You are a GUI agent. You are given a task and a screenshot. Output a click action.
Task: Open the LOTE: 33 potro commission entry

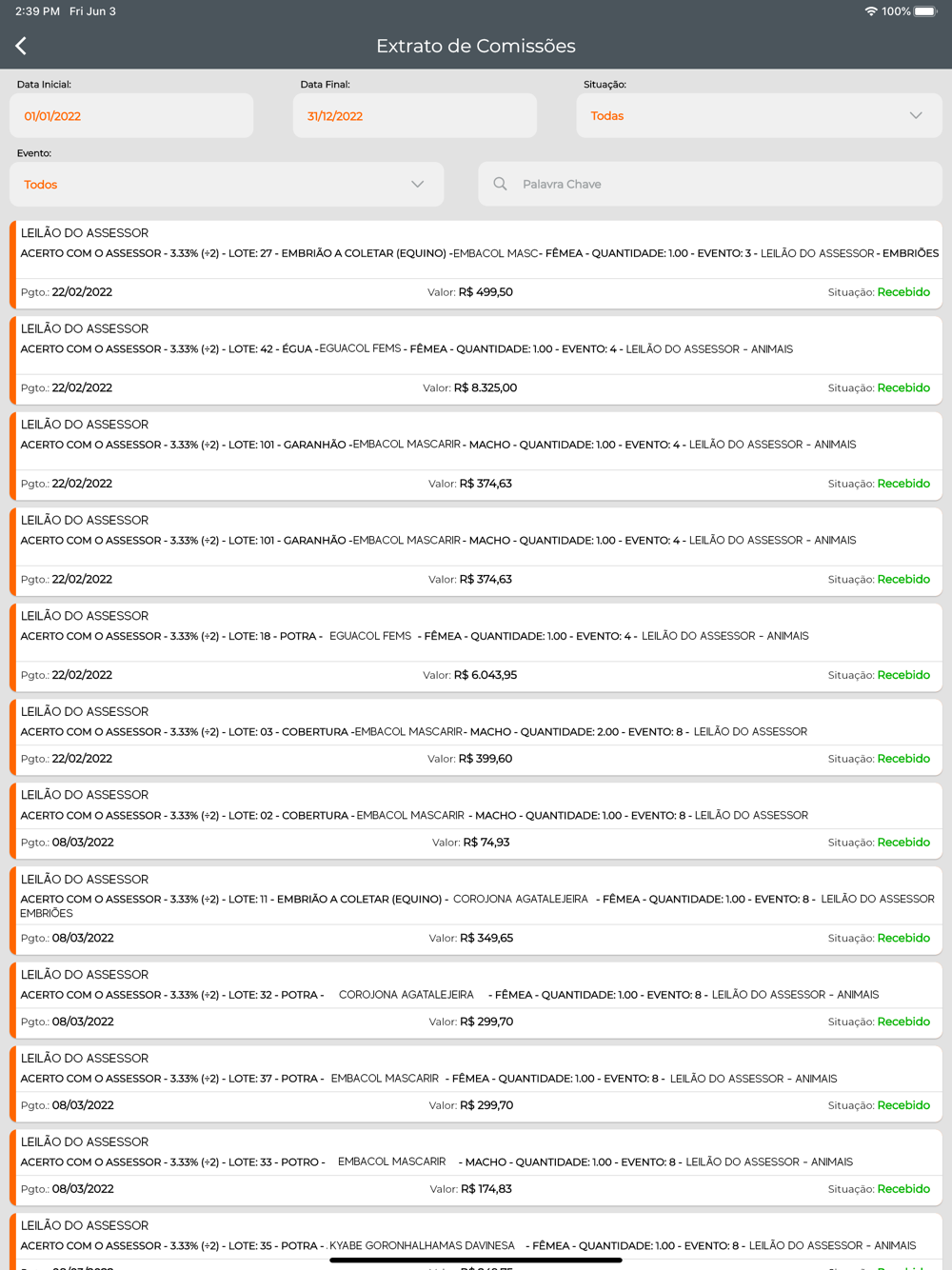pos(476,1167)
